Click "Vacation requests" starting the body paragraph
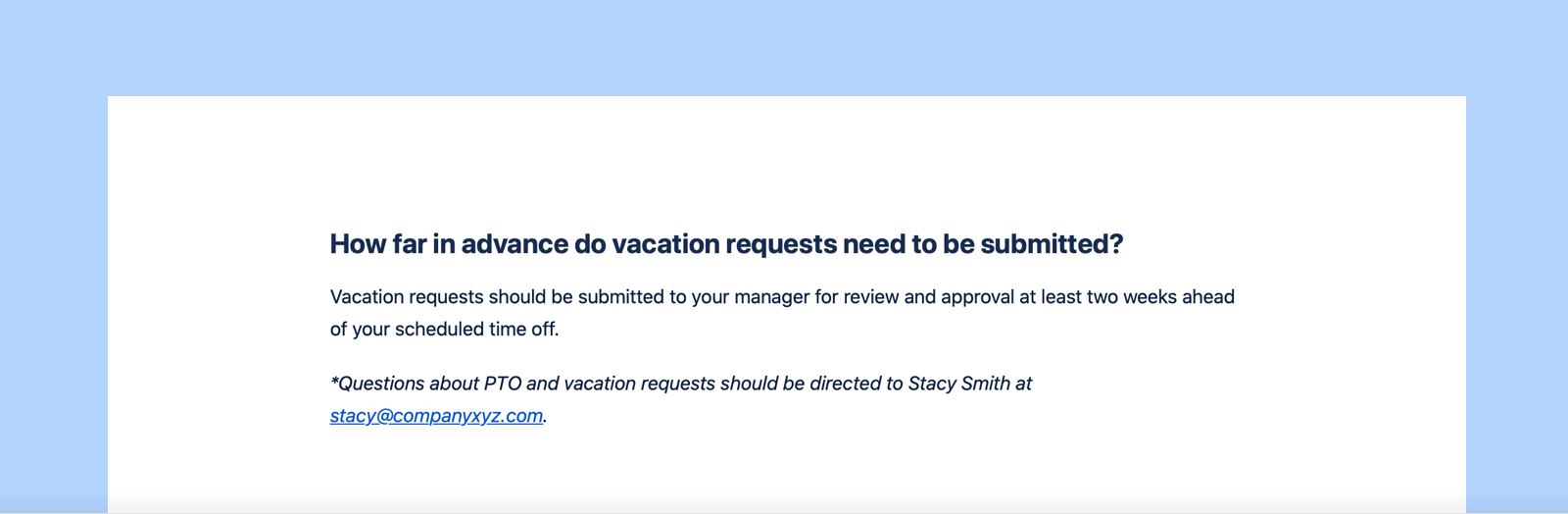 click(406, 297)
